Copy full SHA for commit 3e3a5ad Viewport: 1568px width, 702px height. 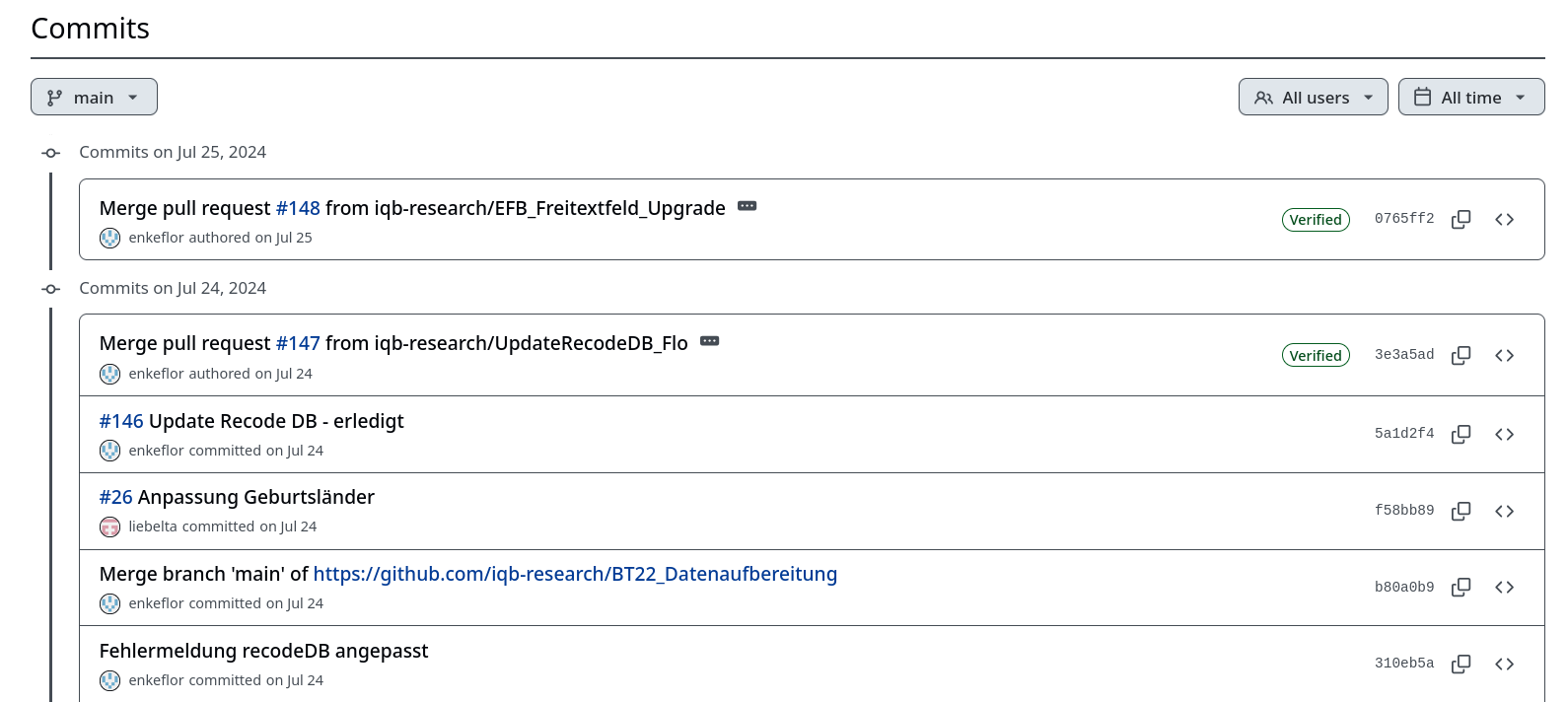click(1461, 355)
